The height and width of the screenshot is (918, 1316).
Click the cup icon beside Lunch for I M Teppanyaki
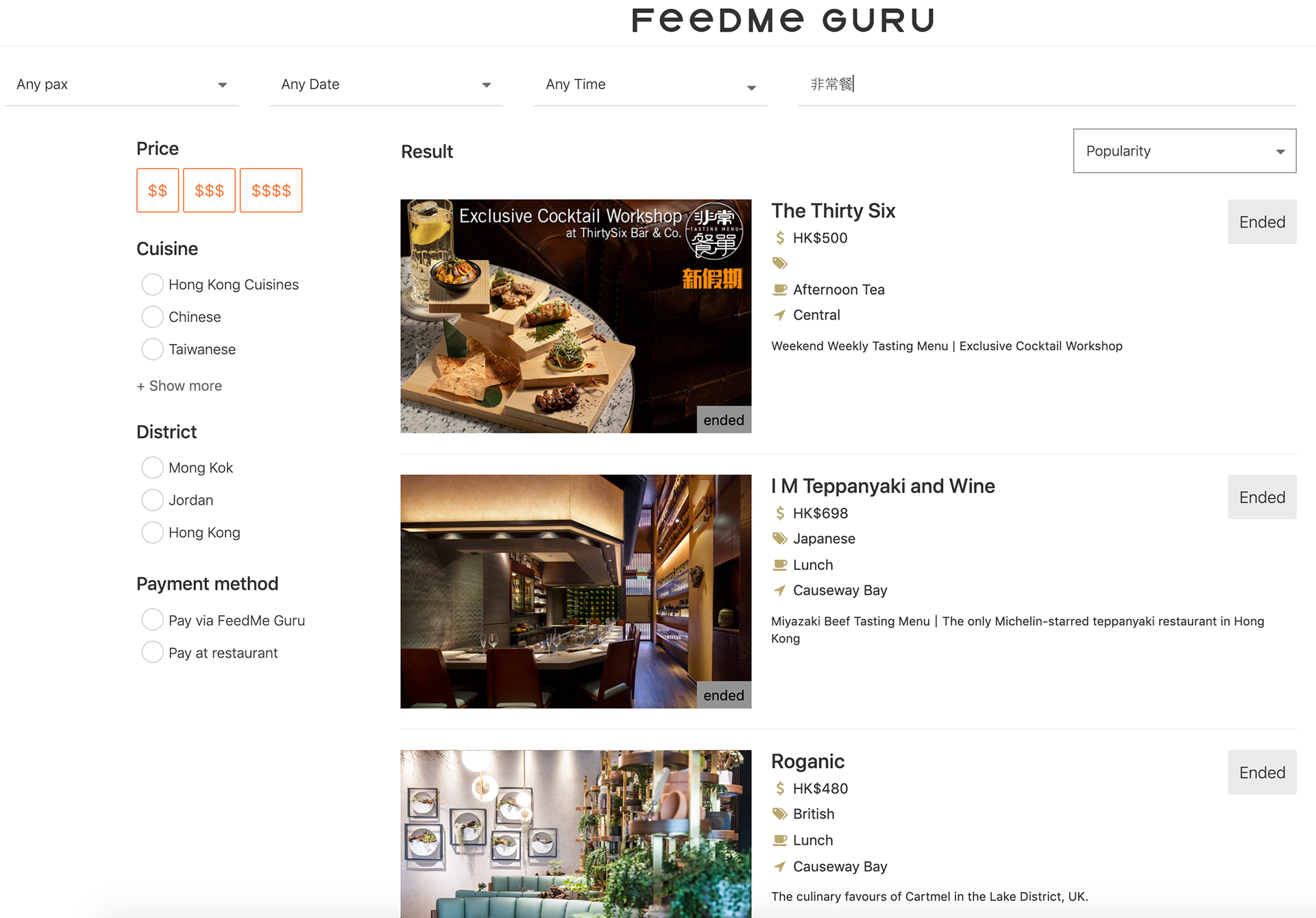(x=780, y=565)
